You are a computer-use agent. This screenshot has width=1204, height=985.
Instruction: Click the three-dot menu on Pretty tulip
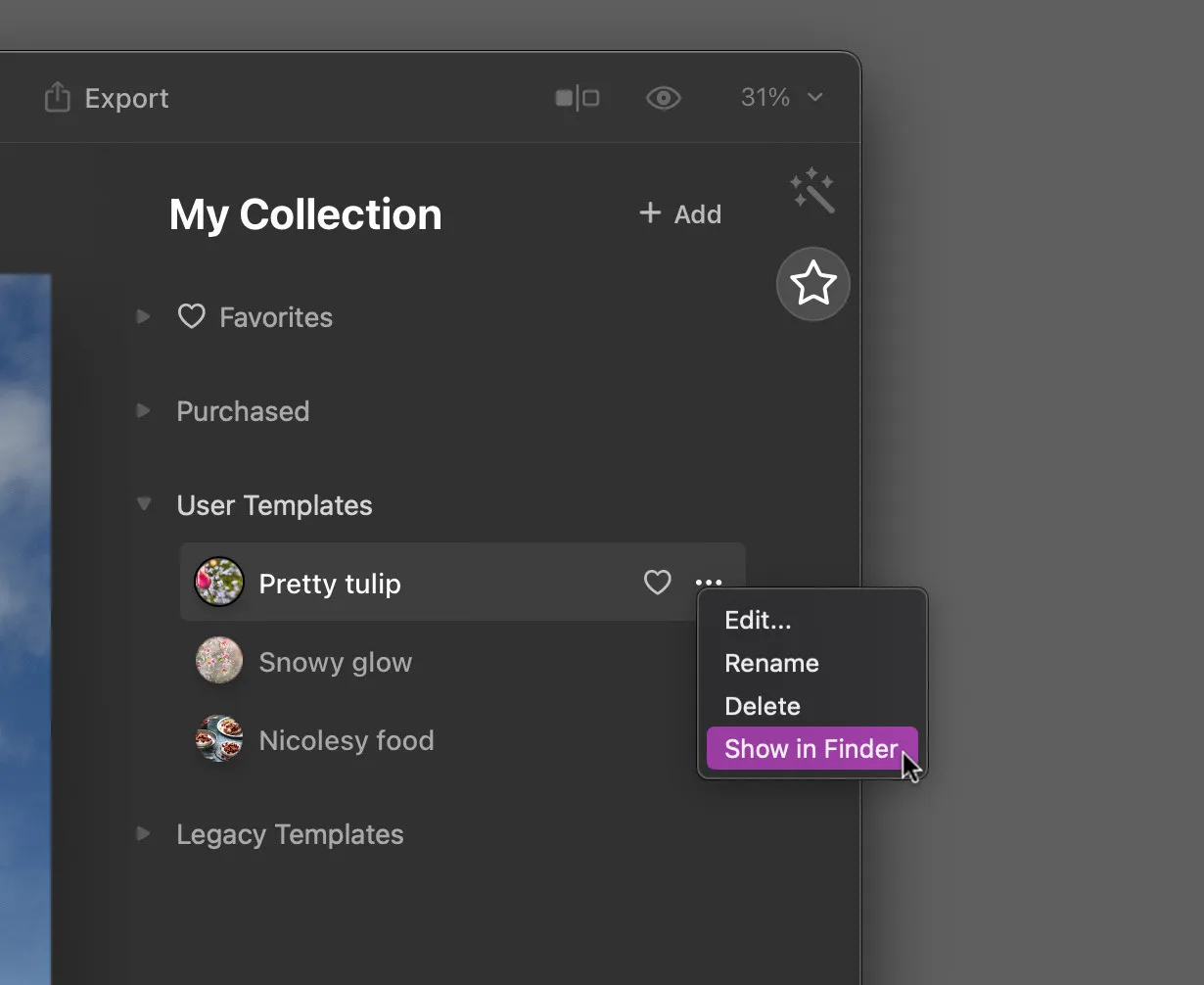(709, 584)
